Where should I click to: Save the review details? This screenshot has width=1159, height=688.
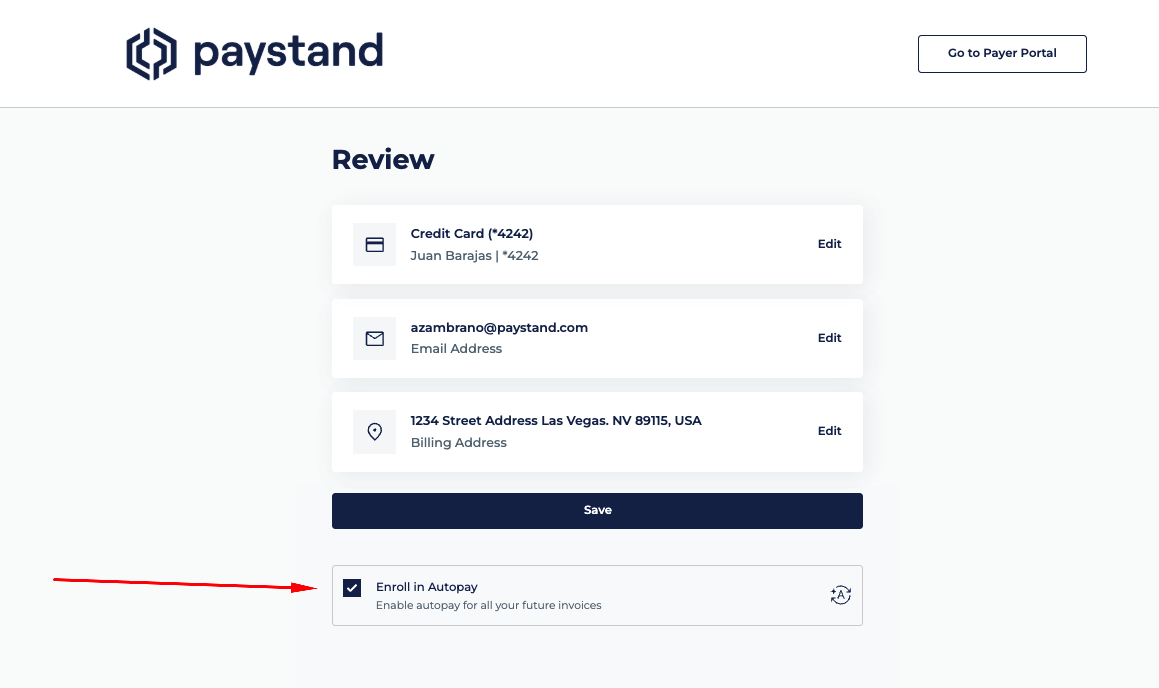tap(597, 511)
